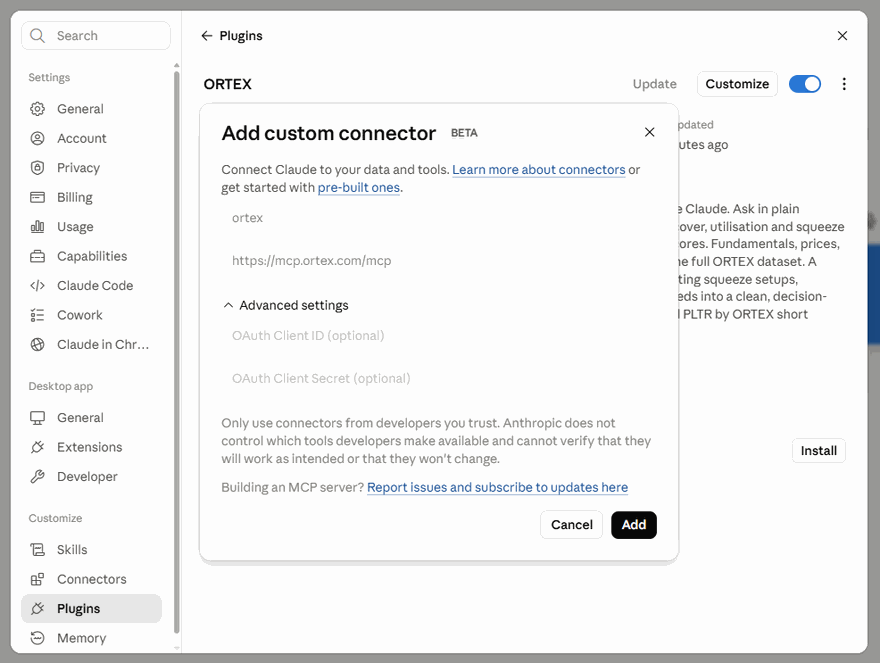This screenshot has width=880, height=663.
Task: Focus the connector URL field
Action: point(439,260)
